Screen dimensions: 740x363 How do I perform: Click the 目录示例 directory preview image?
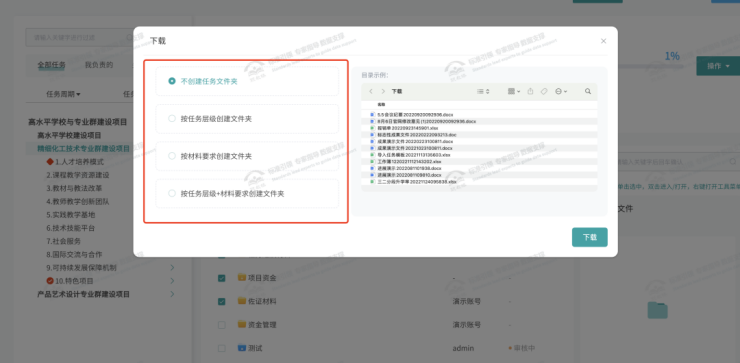click(479, 137)
